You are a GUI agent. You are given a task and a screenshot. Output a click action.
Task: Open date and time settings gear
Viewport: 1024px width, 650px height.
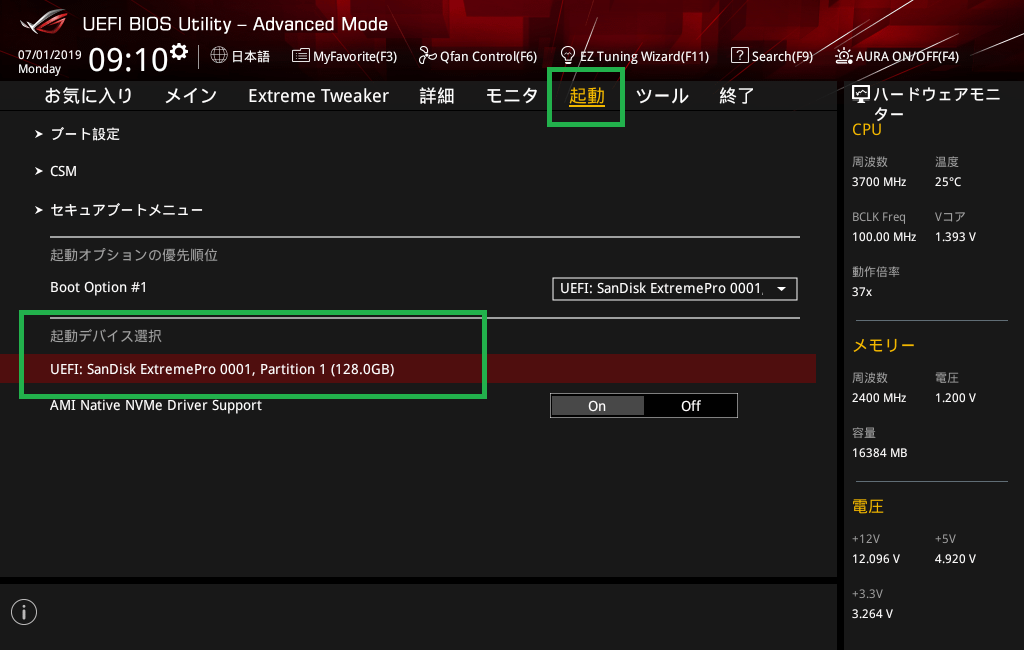(x=178, y=51)
